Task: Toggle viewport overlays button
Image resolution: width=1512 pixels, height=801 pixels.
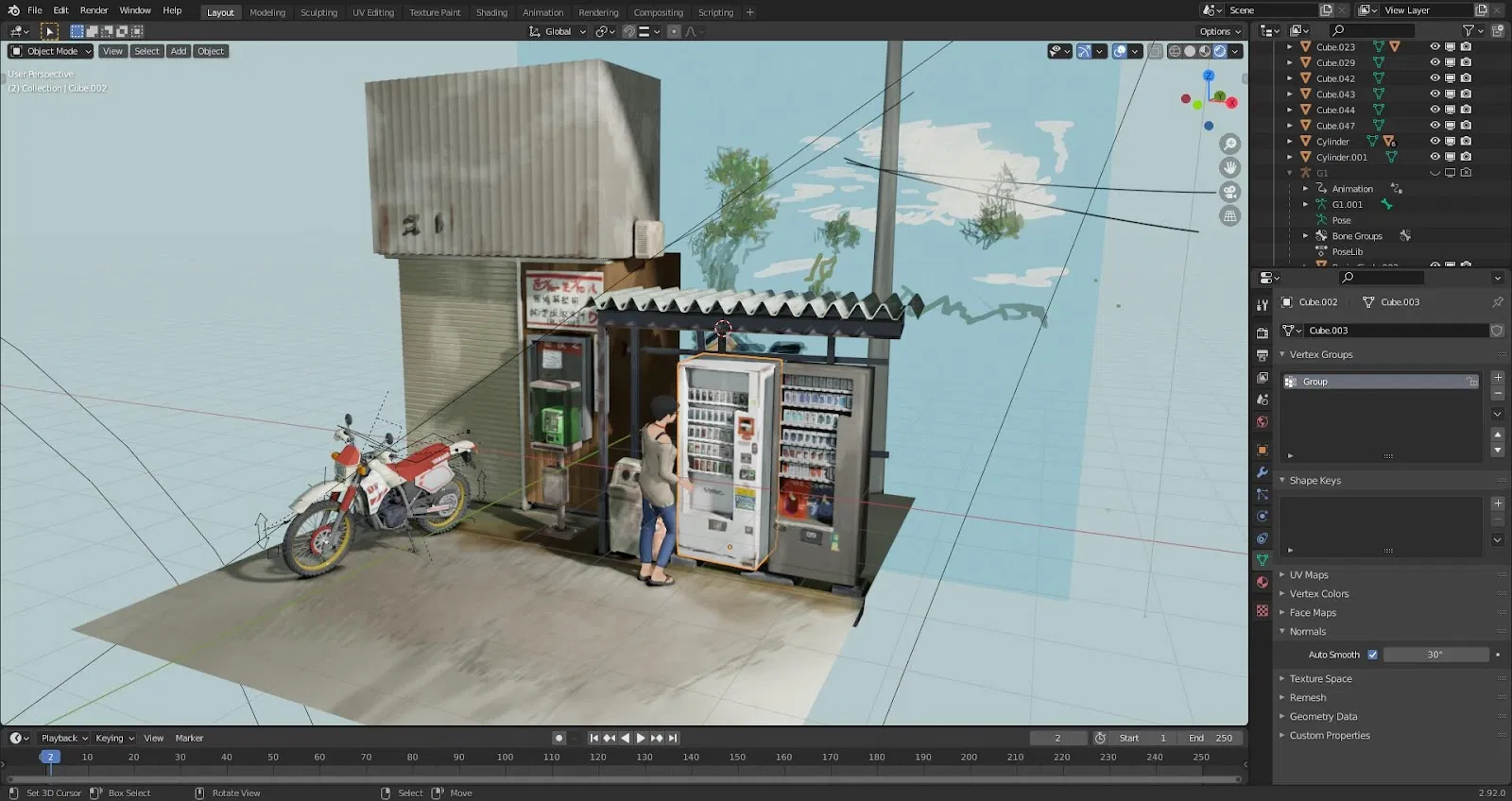Action: [x=1120, y=51]
